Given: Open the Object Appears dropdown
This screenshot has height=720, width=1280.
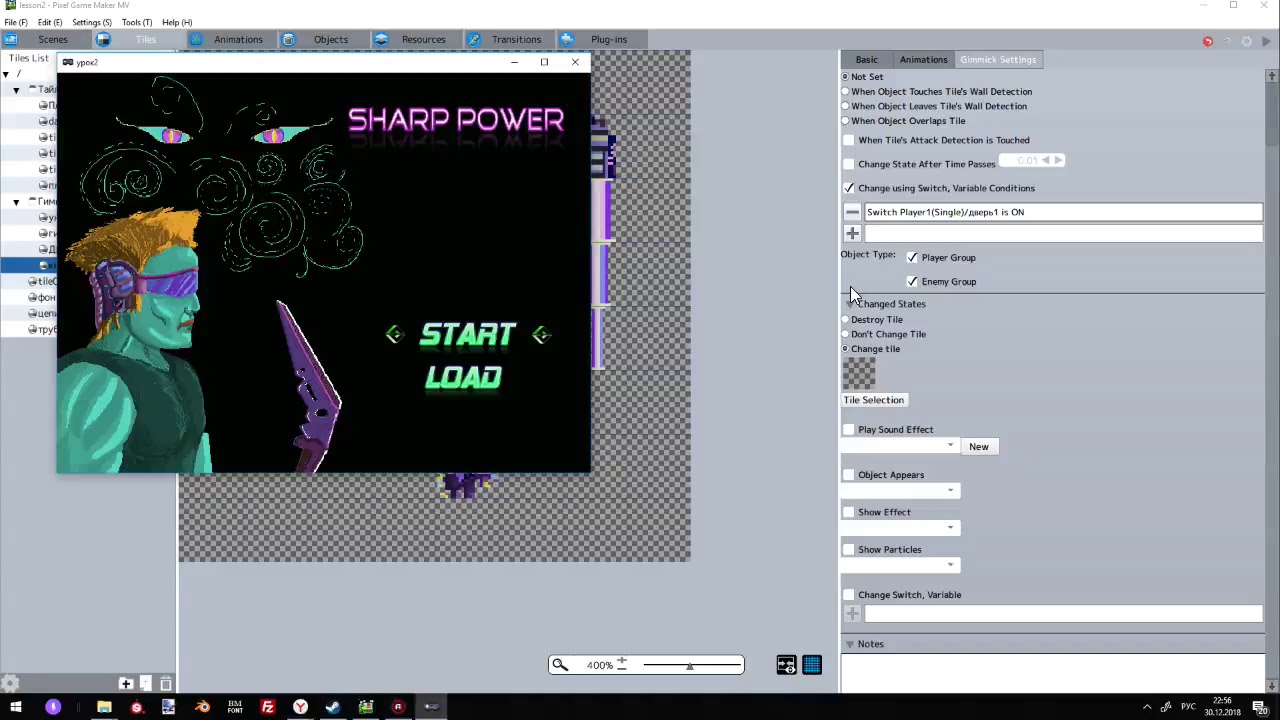Looking at the screenshot, I should pyautogui.click(x=901, y=491).
